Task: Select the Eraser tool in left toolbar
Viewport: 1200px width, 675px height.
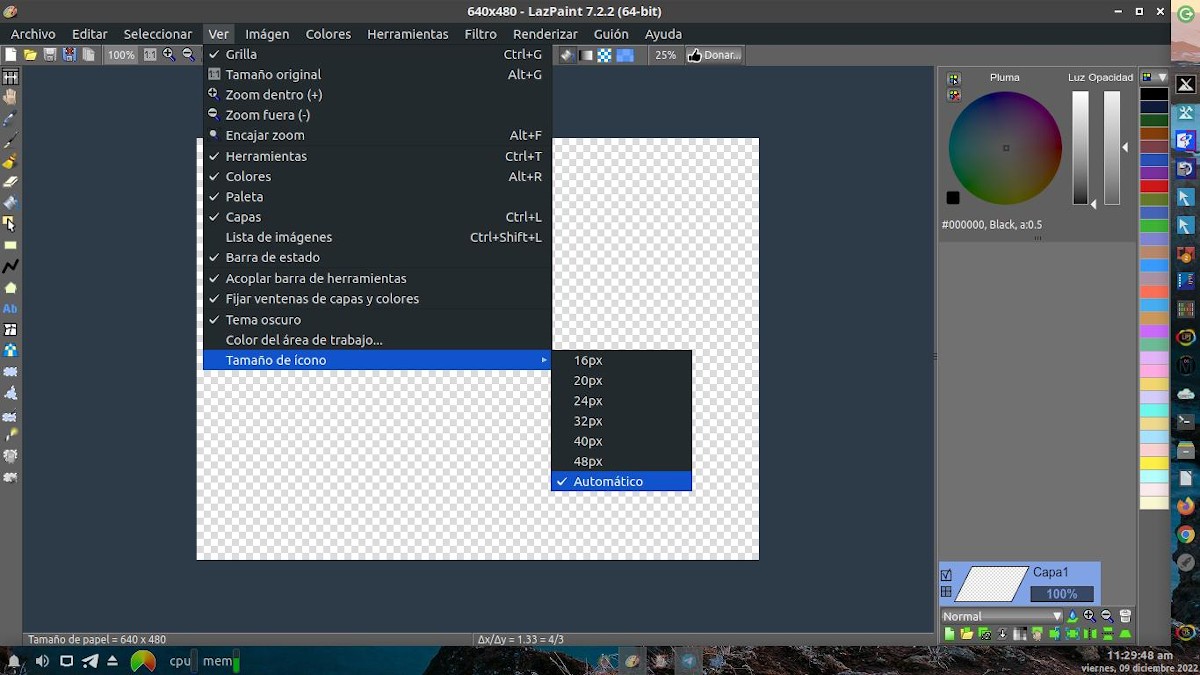Action: pyautogui.click(x=10, y=182)
